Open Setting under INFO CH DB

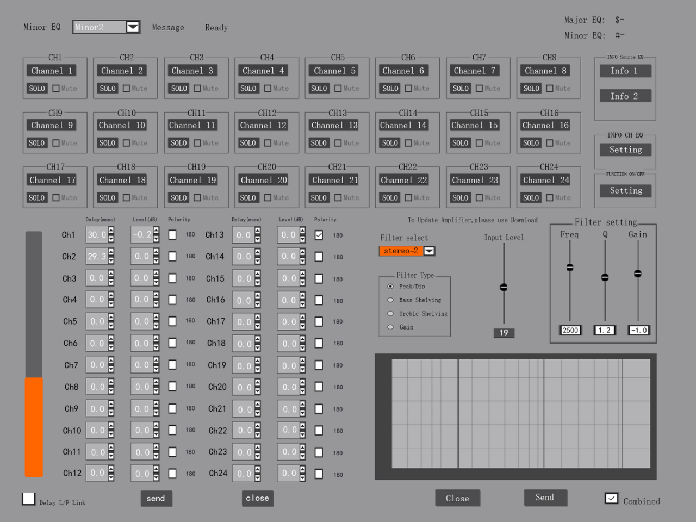click(625, 150)
